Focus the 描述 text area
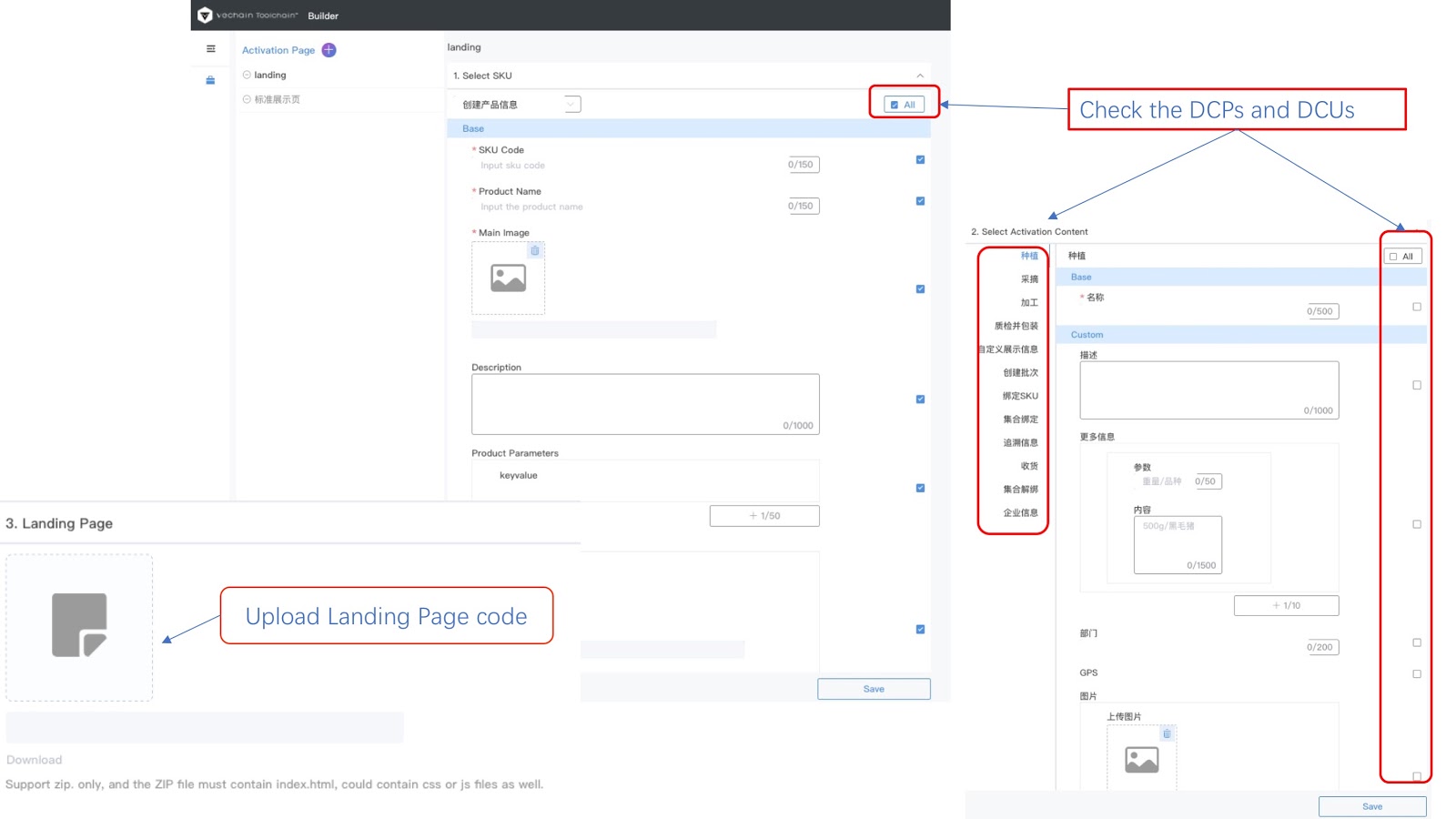This screenshot has height=819, width=1456. click(1208, 390)
